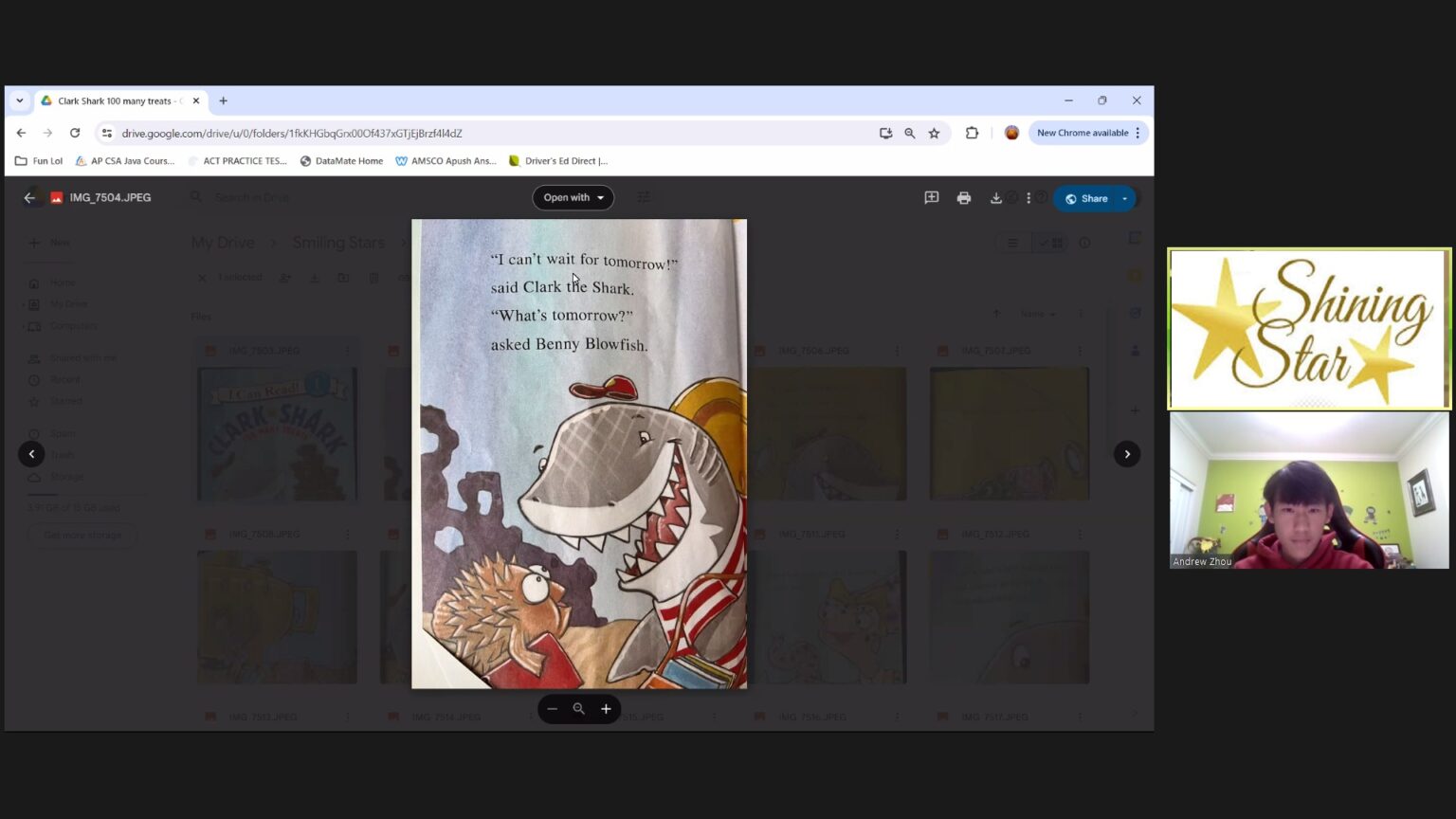Zoom out of the image
1456x819 pixels.
click(552, 709)
